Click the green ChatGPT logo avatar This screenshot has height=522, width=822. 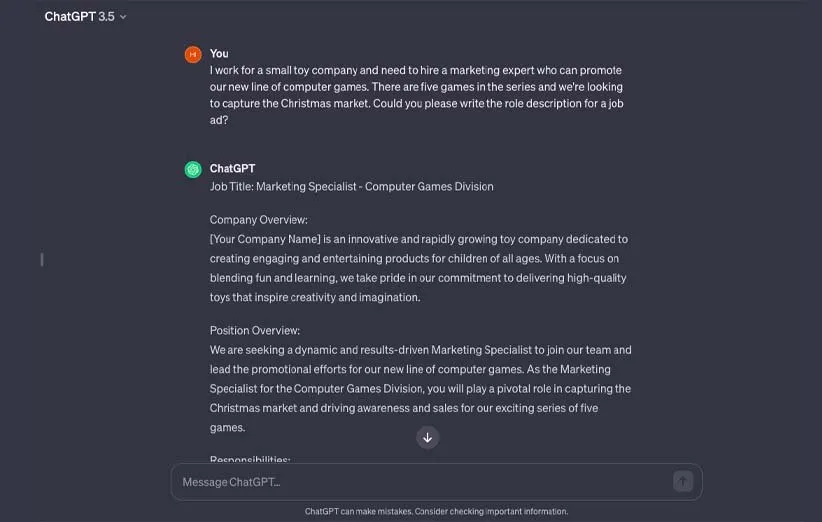(x=193, y=169)
